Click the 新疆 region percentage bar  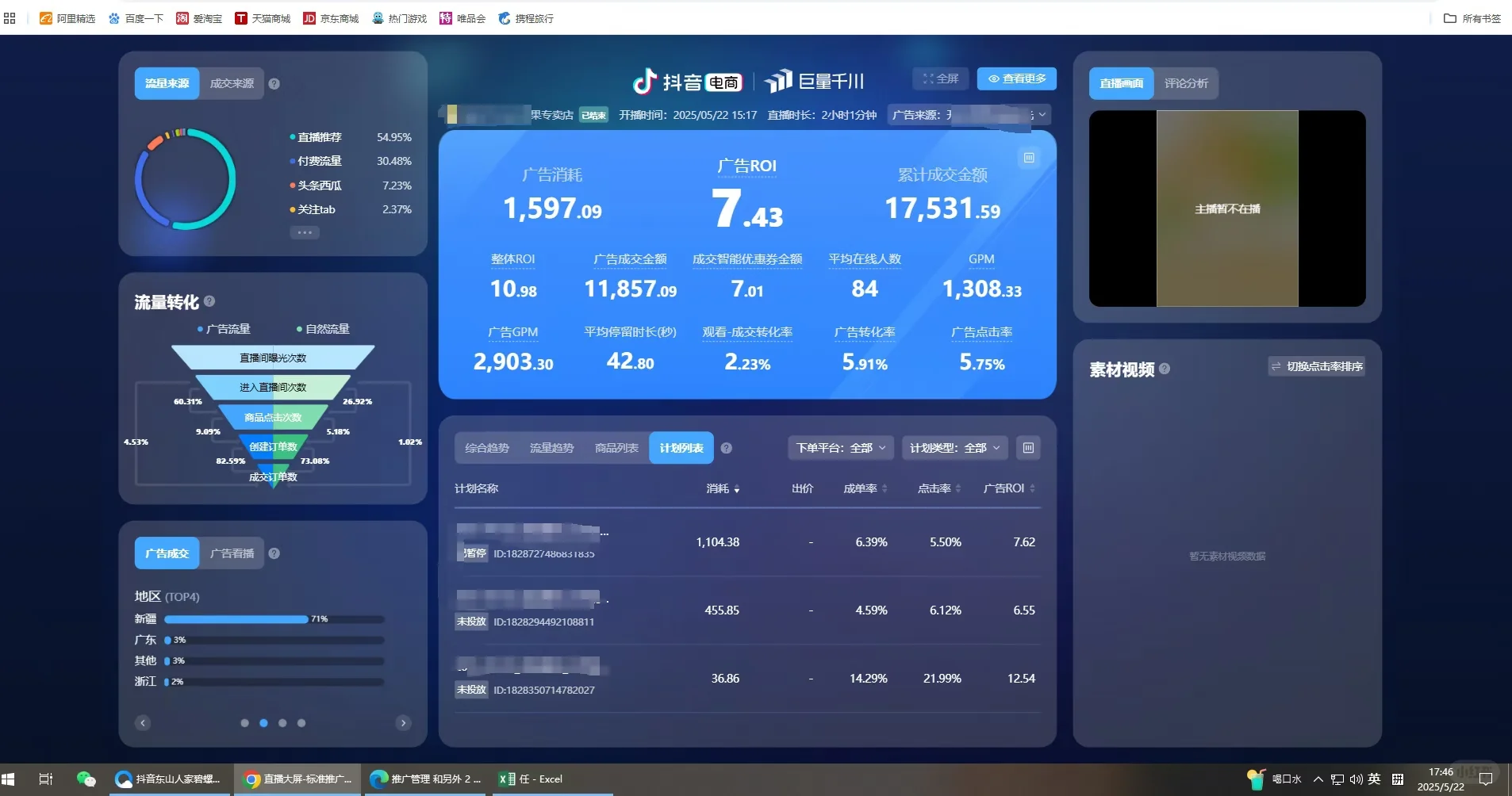coord(236,619)
